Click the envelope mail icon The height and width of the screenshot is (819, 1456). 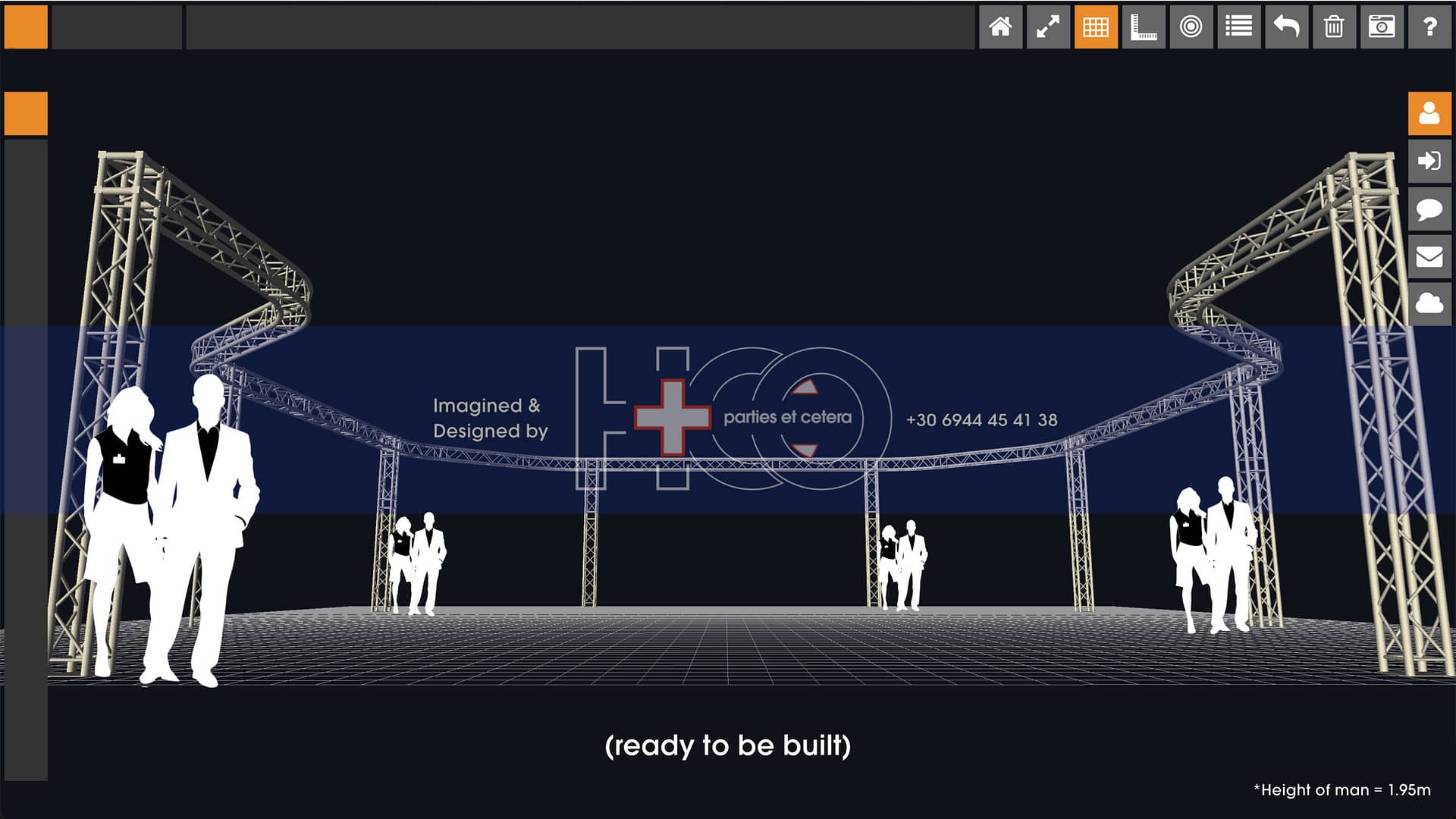1429,256
